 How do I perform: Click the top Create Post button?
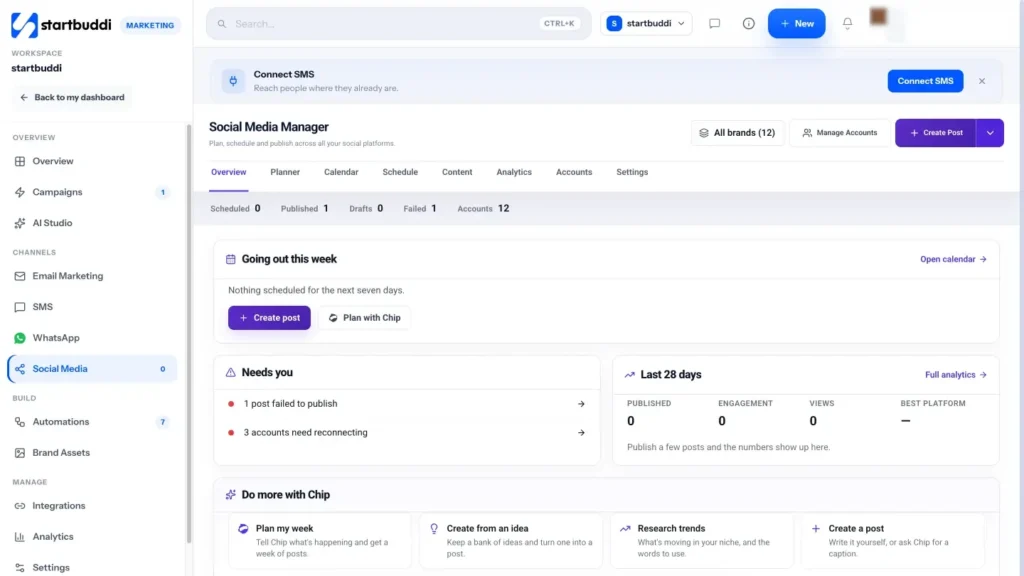935,133
